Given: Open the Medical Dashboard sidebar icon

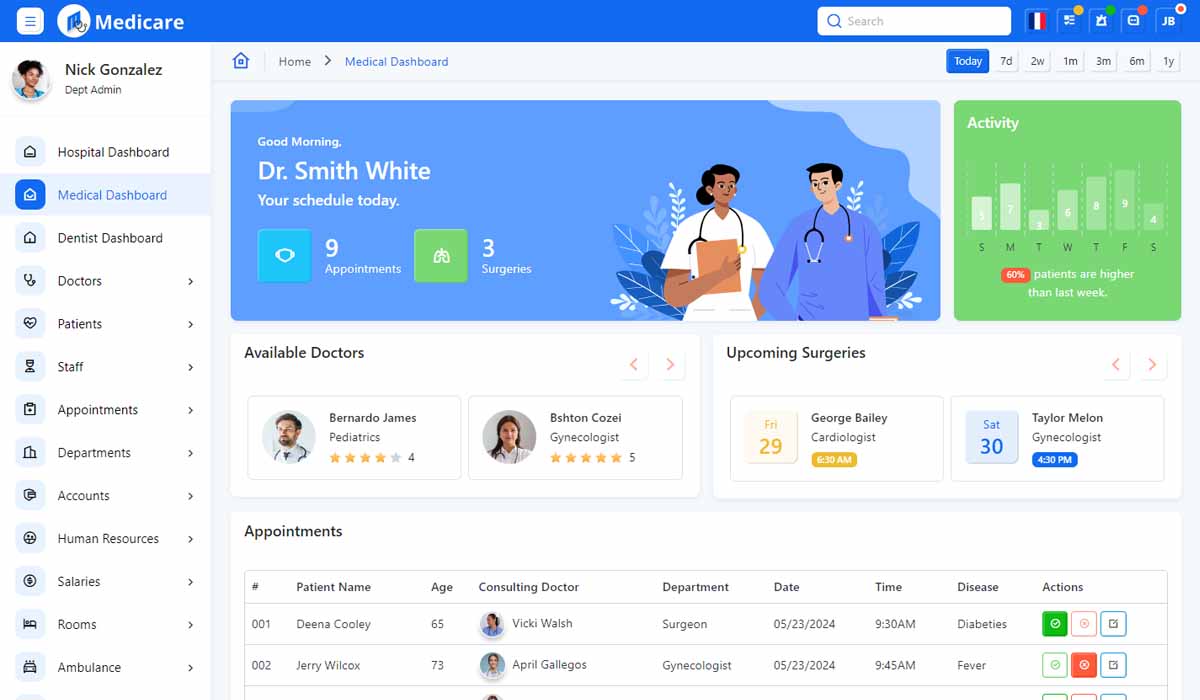Looking at the screenshot, I should (x=30, y=194).
